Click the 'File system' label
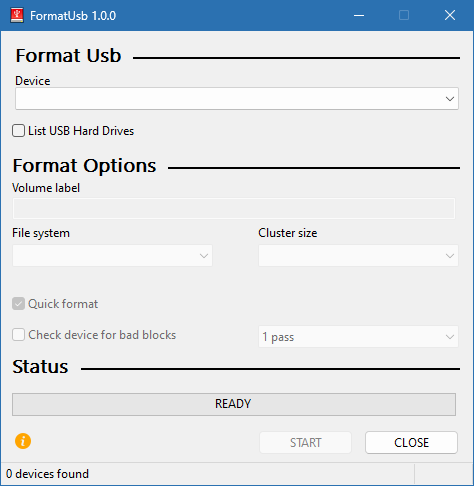The height and width of the screenshot is (486, 474). click(x=41, y=233)
